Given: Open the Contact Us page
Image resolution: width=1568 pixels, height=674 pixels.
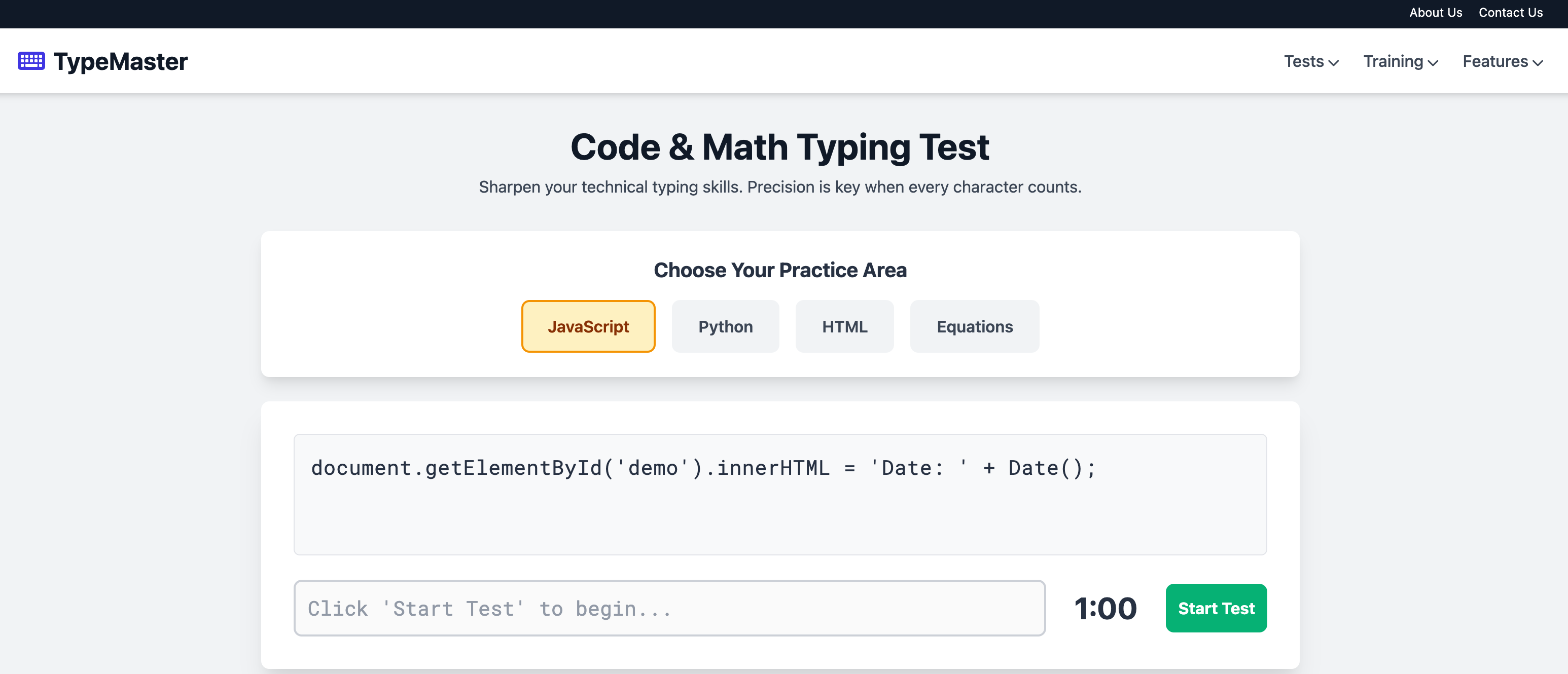Looking at the screenshot, I should pyautogui.click(x=1511, y=12).
